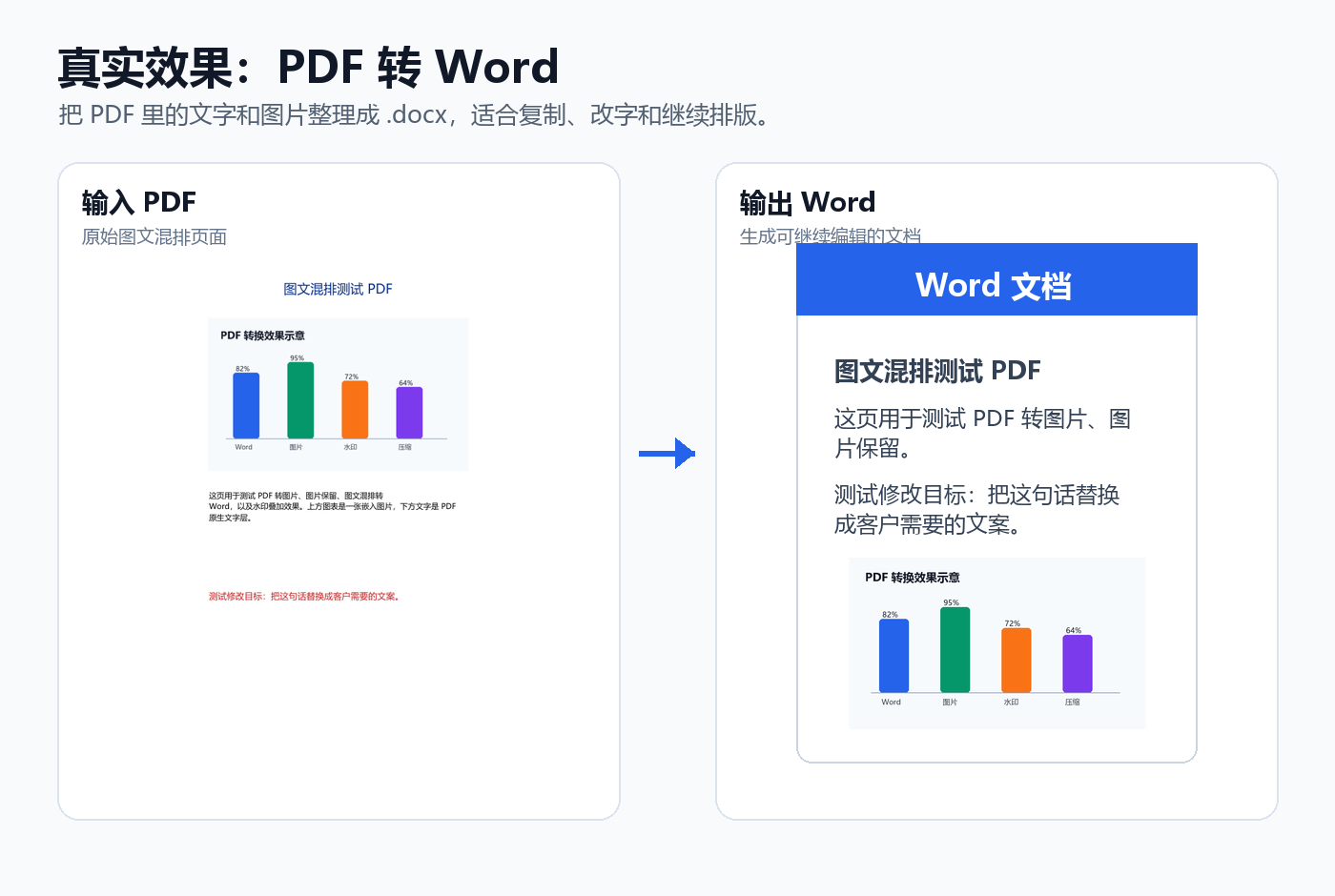Click the caption "生成可继续编辑的文档"
Screen dimensions: 1335x896
(831, 235)
